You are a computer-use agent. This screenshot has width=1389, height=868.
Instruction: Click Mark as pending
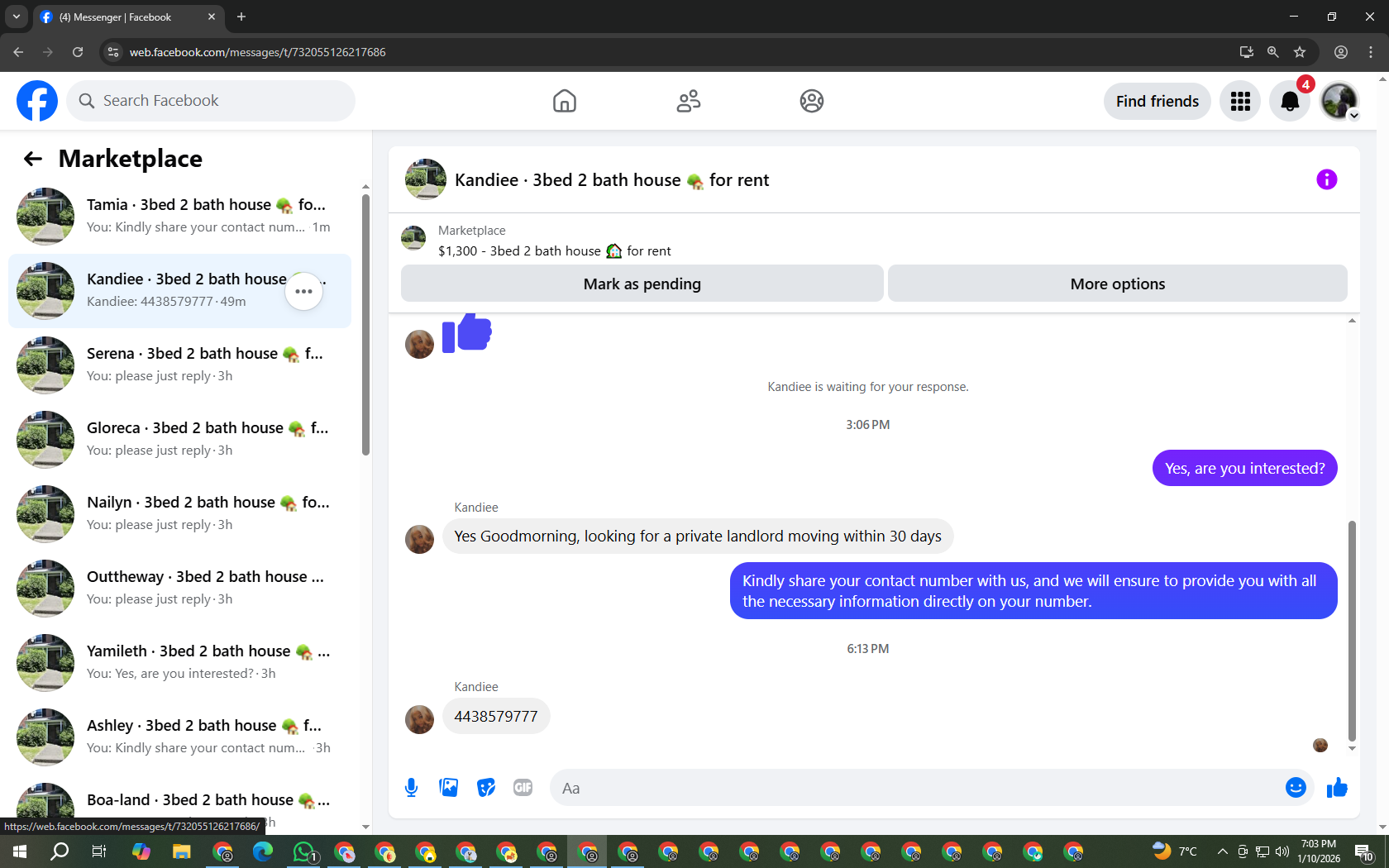click(642, 284)
